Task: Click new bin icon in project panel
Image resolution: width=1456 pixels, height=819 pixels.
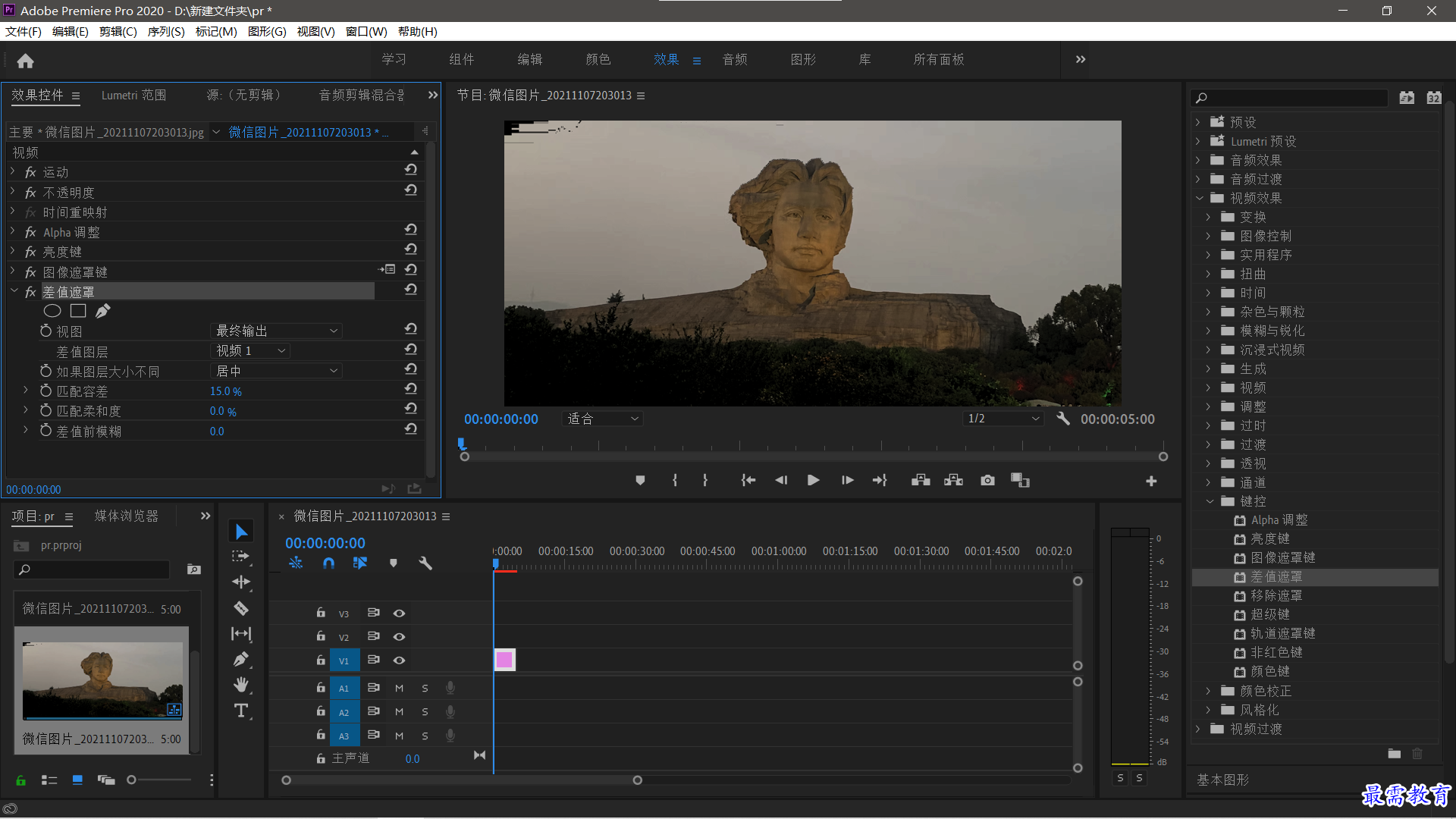Action: point(194,570)
